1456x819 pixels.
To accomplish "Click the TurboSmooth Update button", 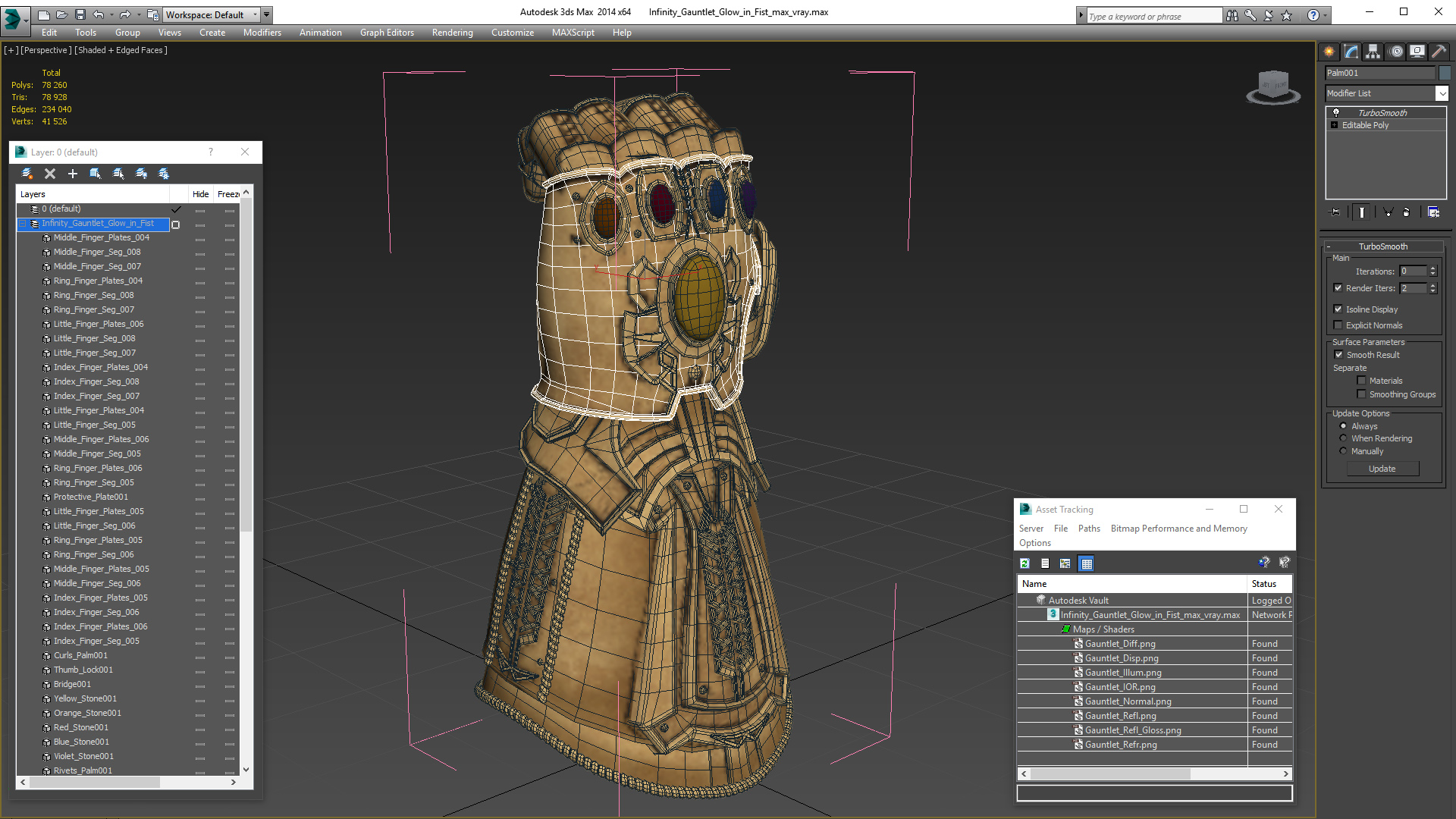I will click(1382, 469).
